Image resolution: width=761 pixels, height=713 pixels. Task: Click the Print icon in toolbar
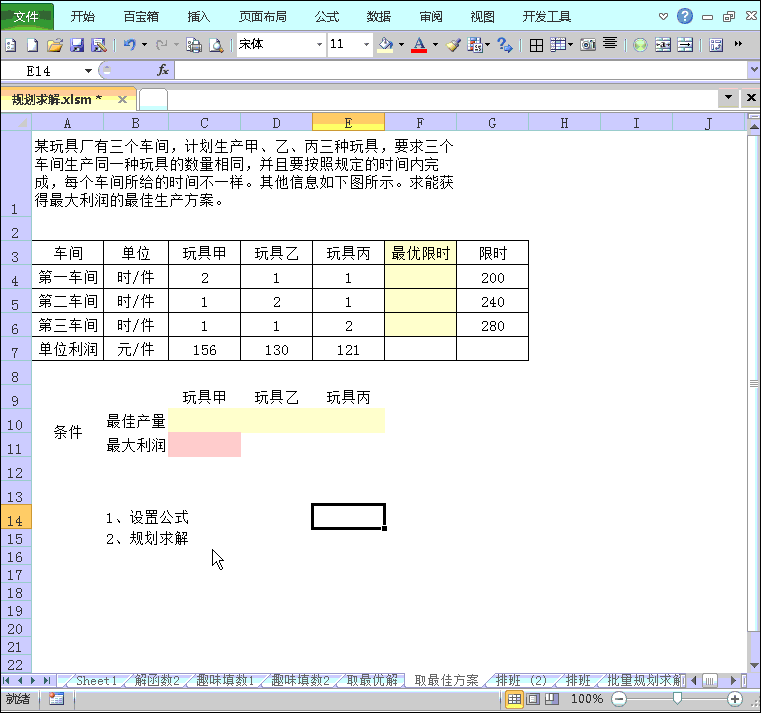(194, 45)
